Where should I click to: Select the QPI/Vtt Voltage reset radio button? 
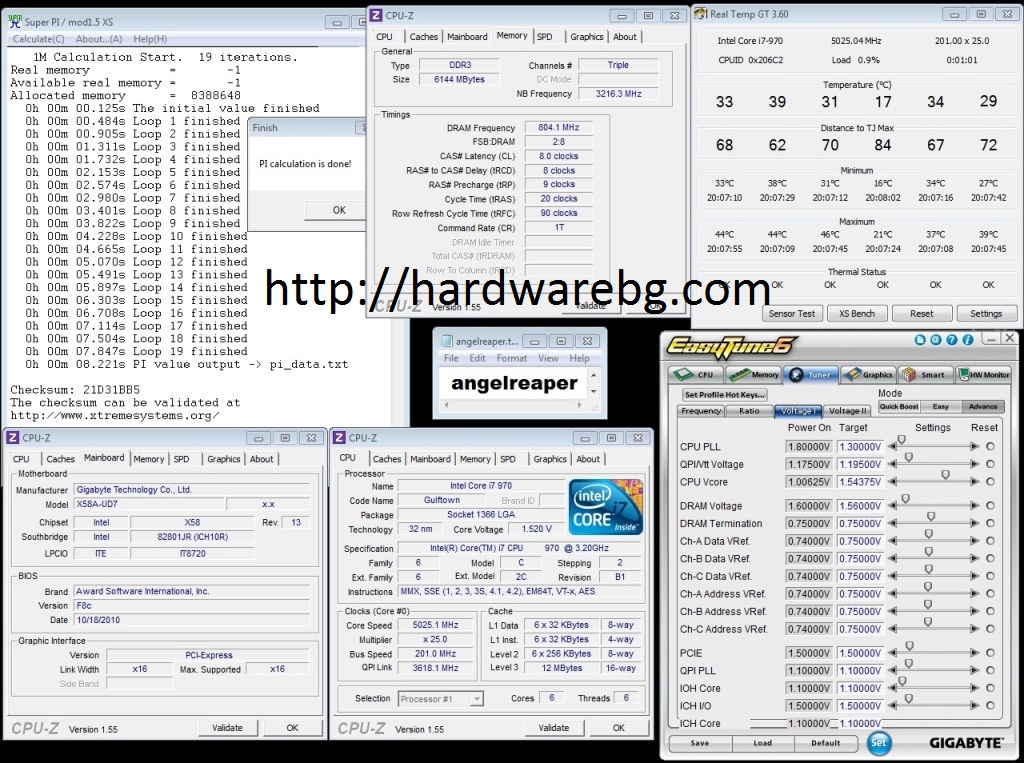[991, 464]
